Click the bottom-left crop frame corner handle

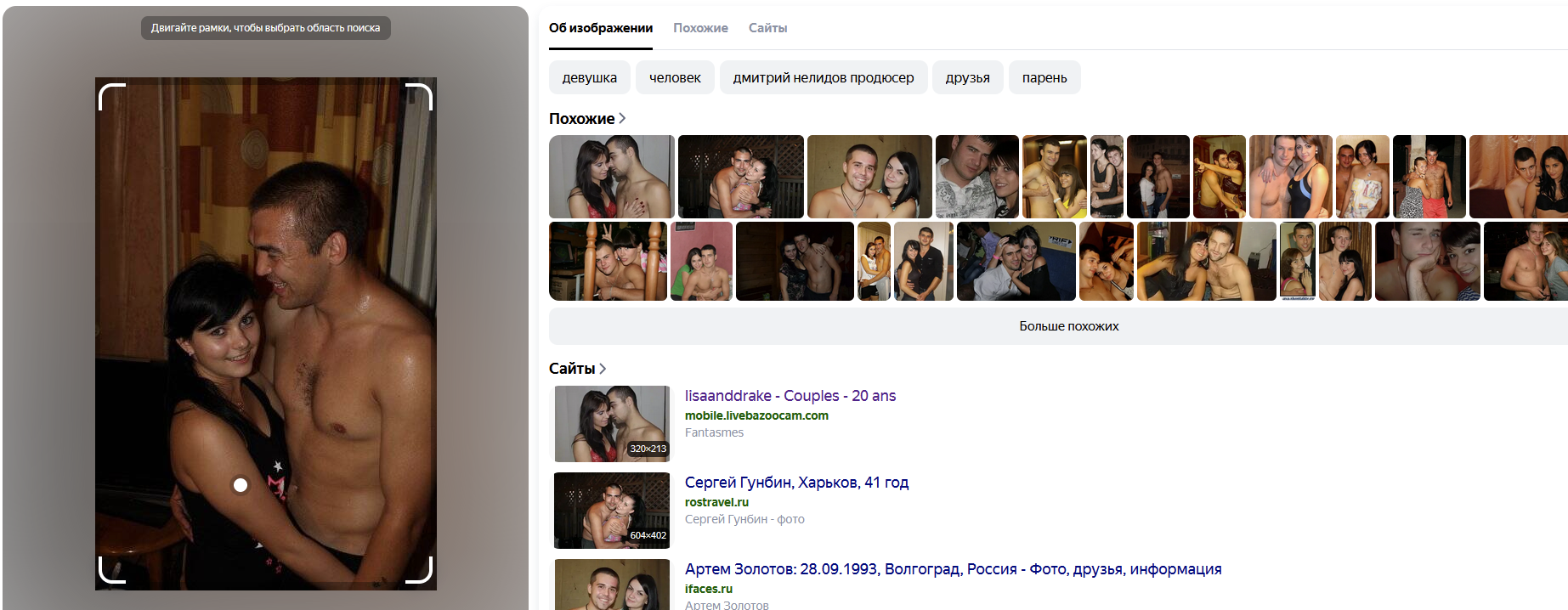coord(111,571)
